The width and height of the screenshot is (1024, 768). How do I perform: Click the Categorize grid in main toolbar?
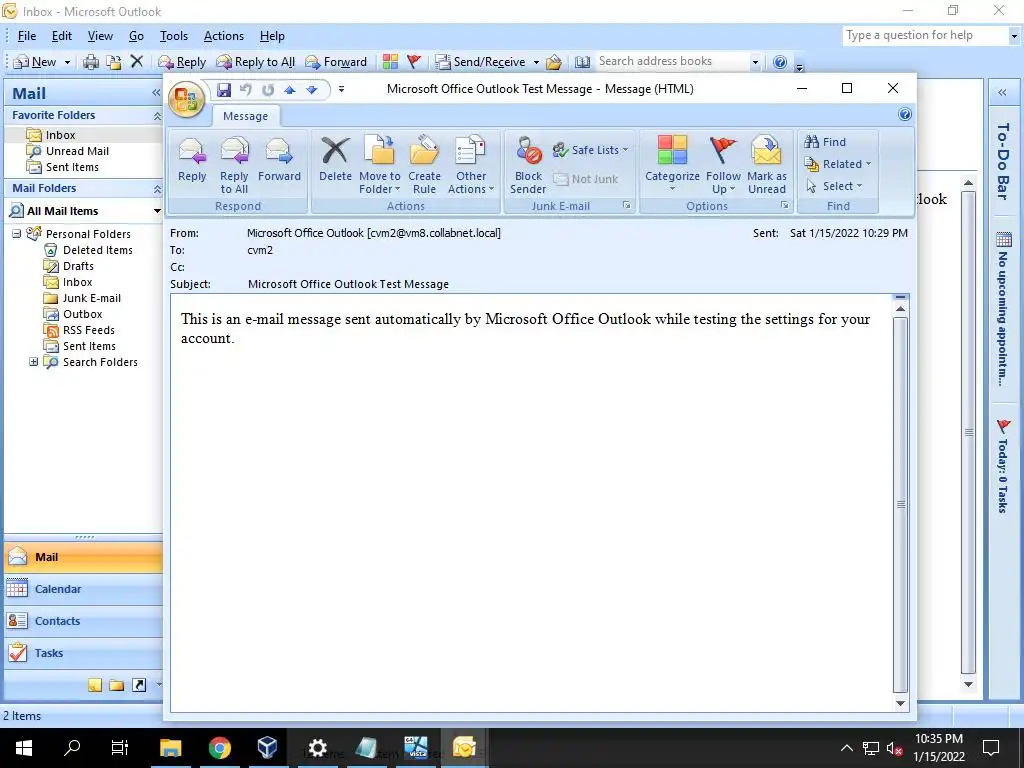click(x=391, y=62)
